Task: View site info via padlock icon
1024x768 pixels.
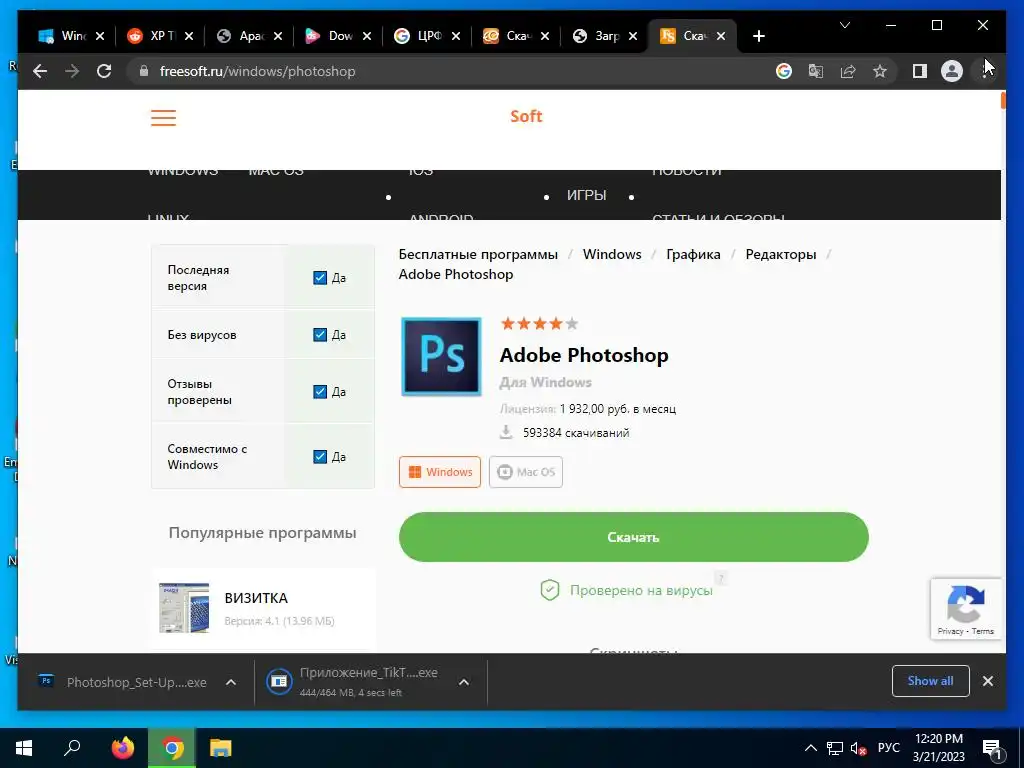Action: click(144, 71)
